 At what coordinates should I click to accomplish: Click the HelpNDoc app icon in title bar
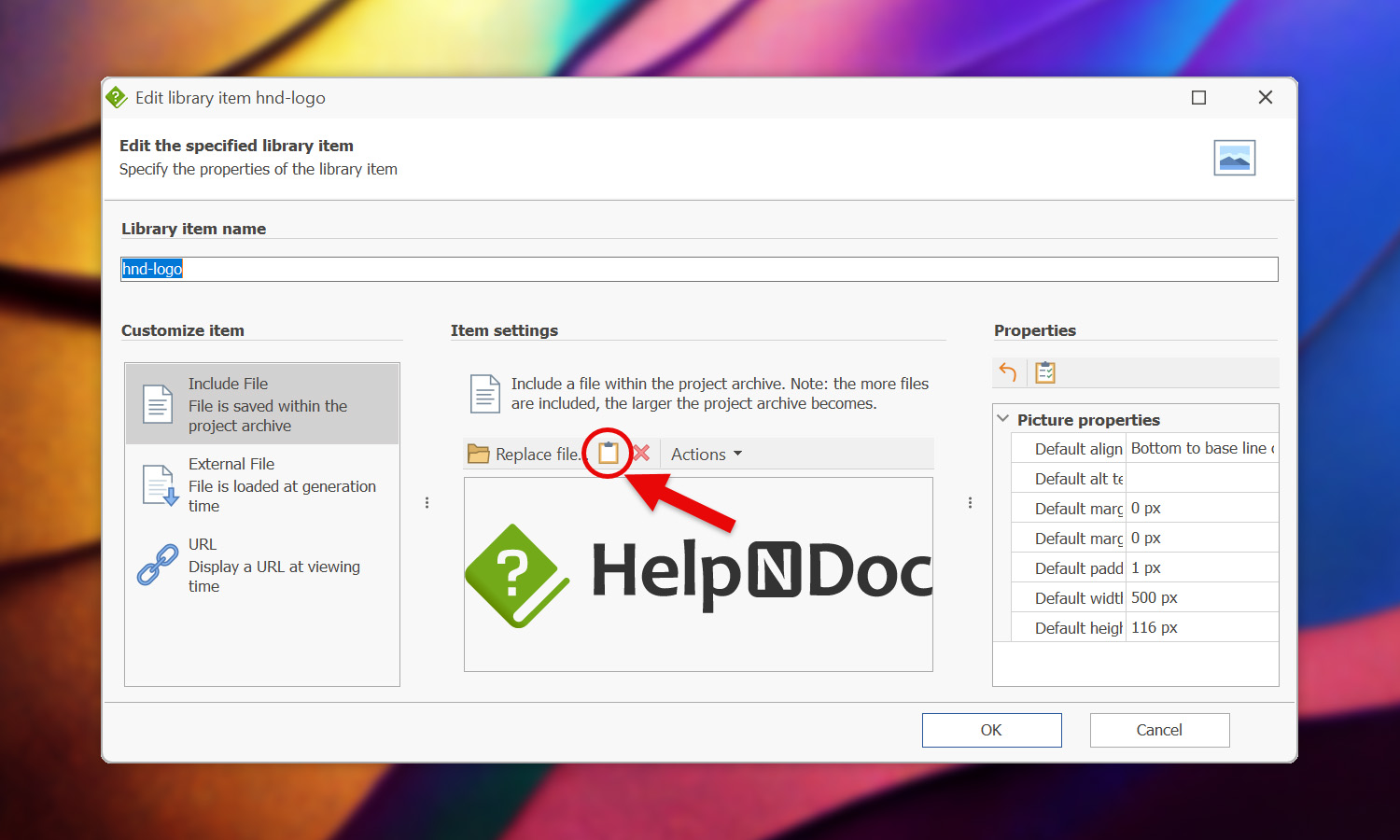point(116,97)
